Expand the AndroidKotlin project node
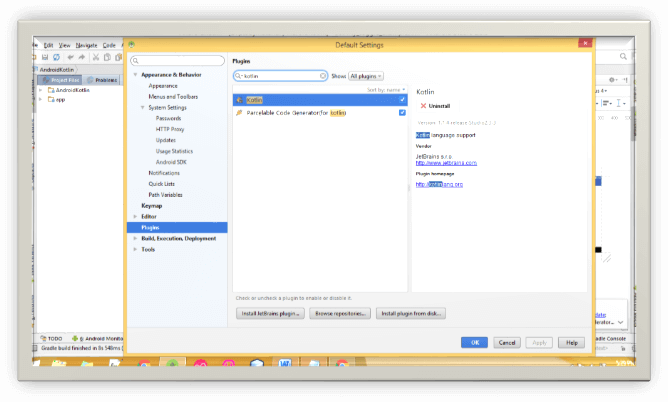Screen dimensions: 668x402 tap(41, 90)
